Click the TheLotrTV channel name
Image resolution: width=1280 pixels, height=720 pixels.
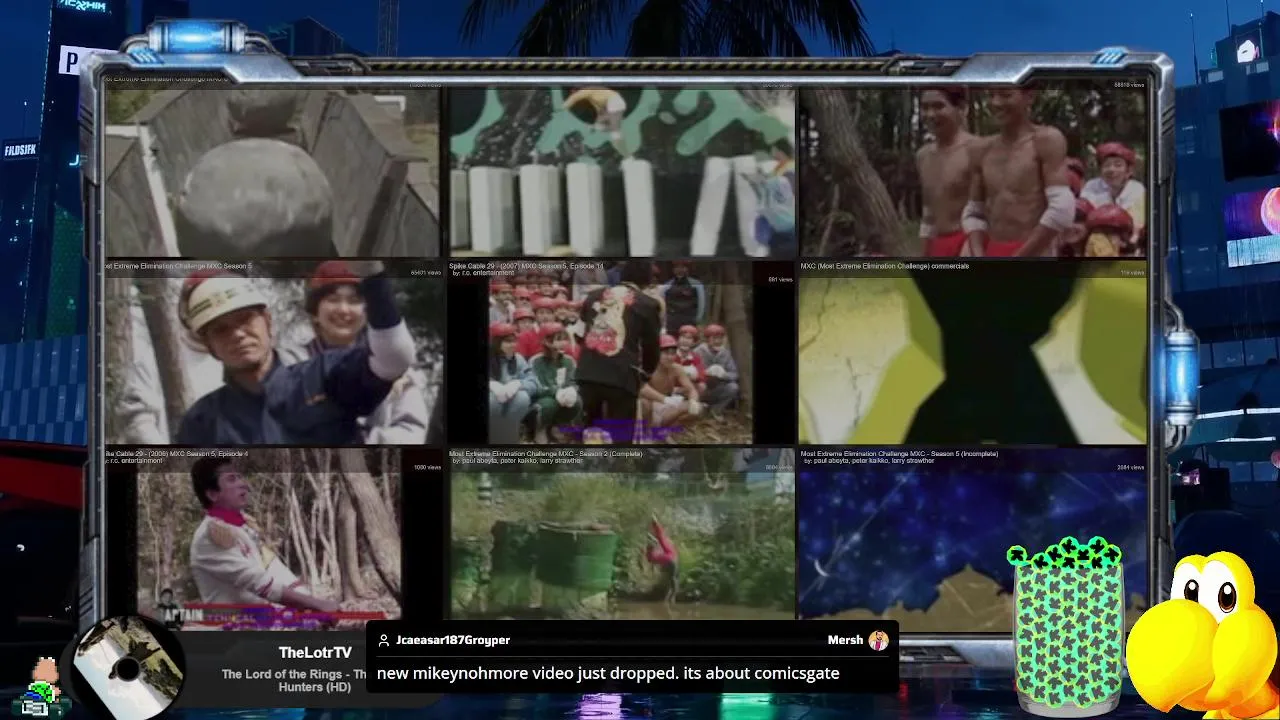[x=315, y=652]
